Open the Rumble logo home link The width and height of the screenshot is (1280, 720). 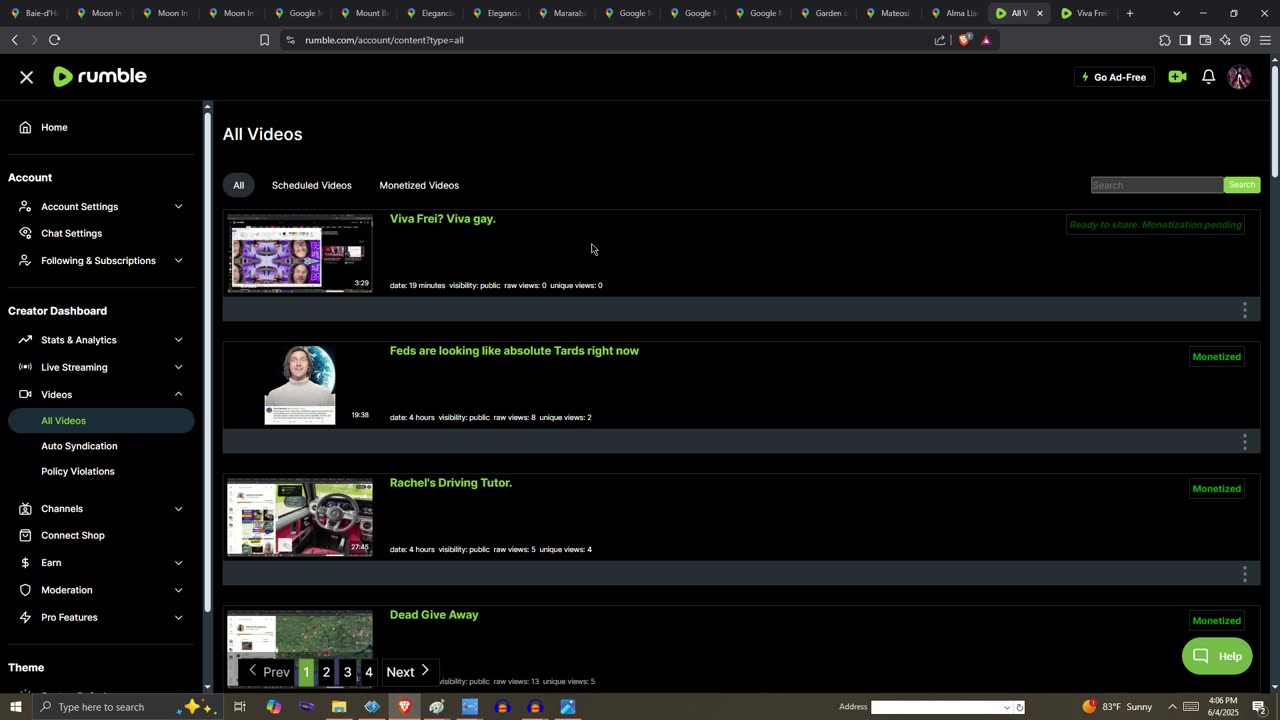100,77
